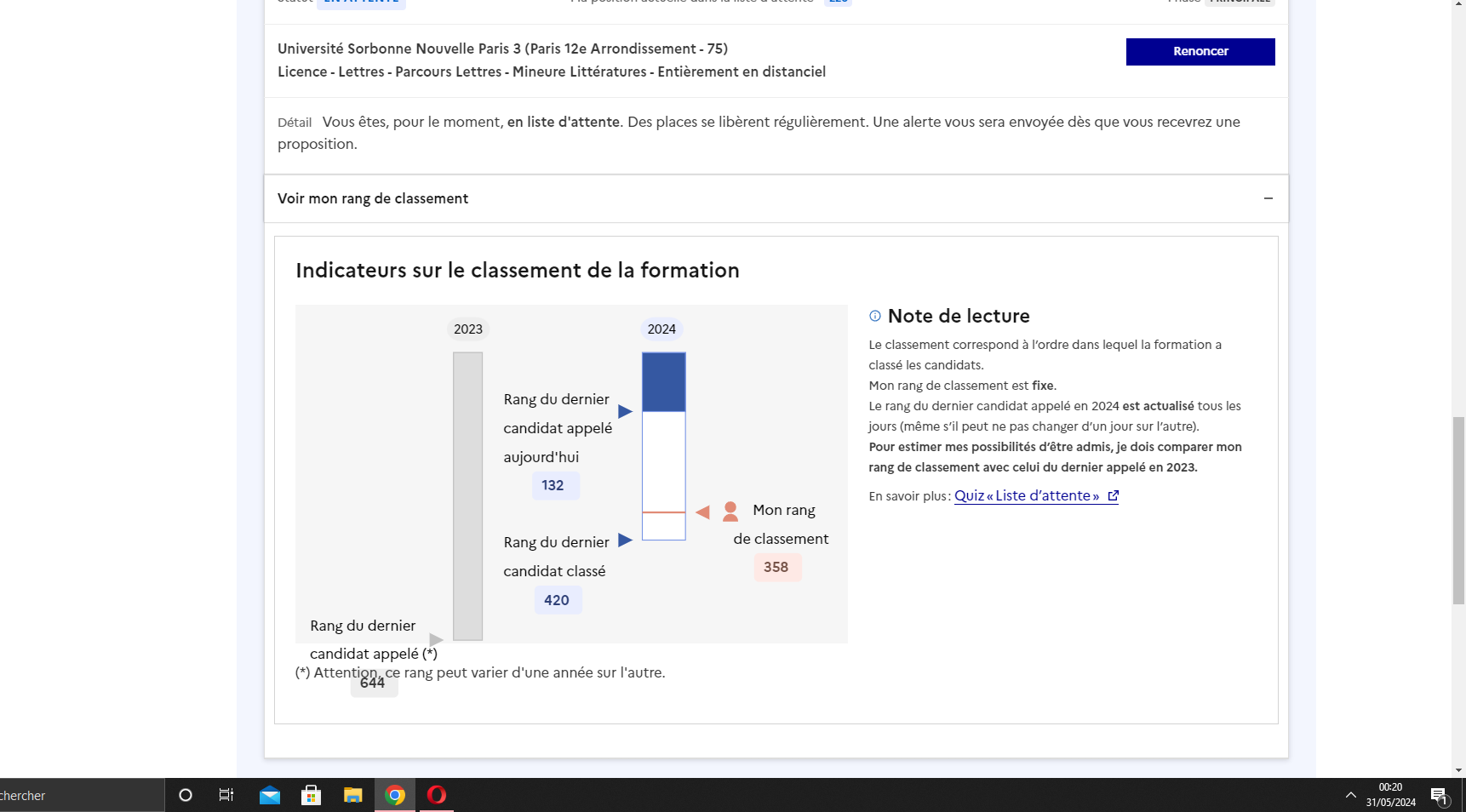The image size is (1466, 812).
Task: Click the Mon rang de classement label
Action: [x=782, y=524]
